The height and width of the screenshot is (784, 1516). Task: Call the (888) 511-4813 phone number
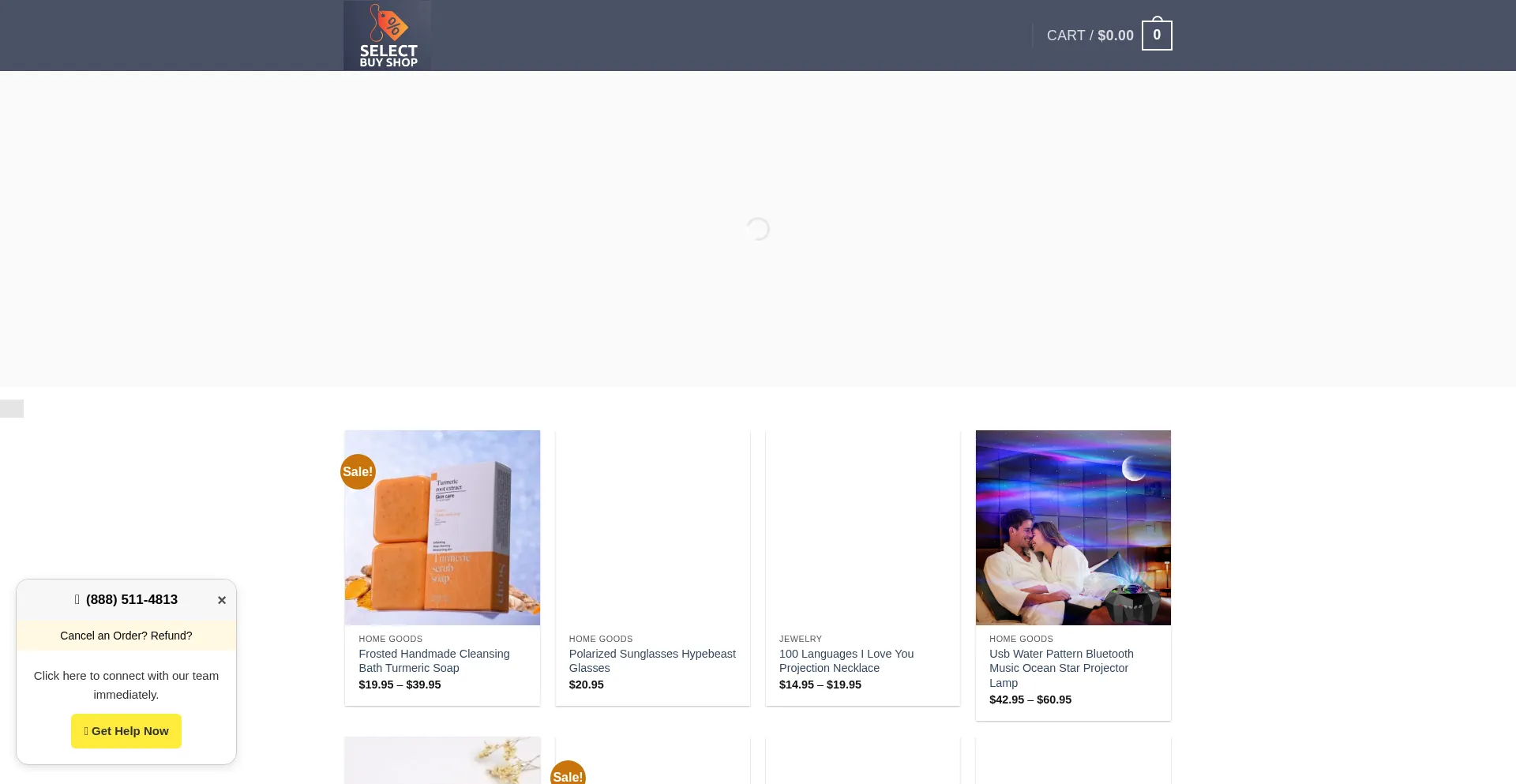[x=131, y=600]
